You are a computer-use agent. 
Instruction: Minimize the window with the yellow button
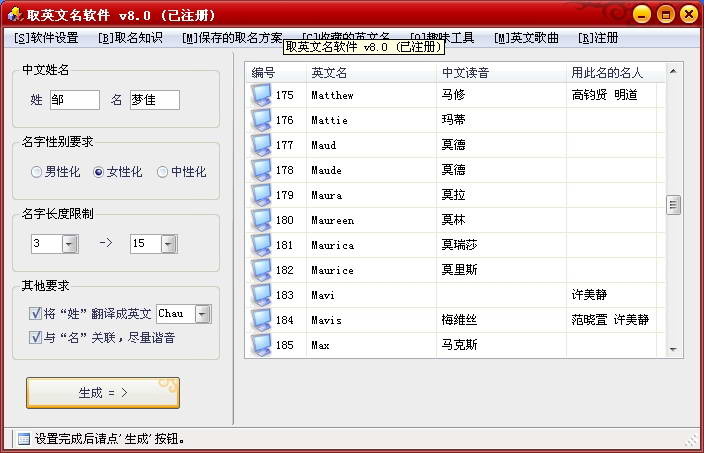(x=642, y=14)
